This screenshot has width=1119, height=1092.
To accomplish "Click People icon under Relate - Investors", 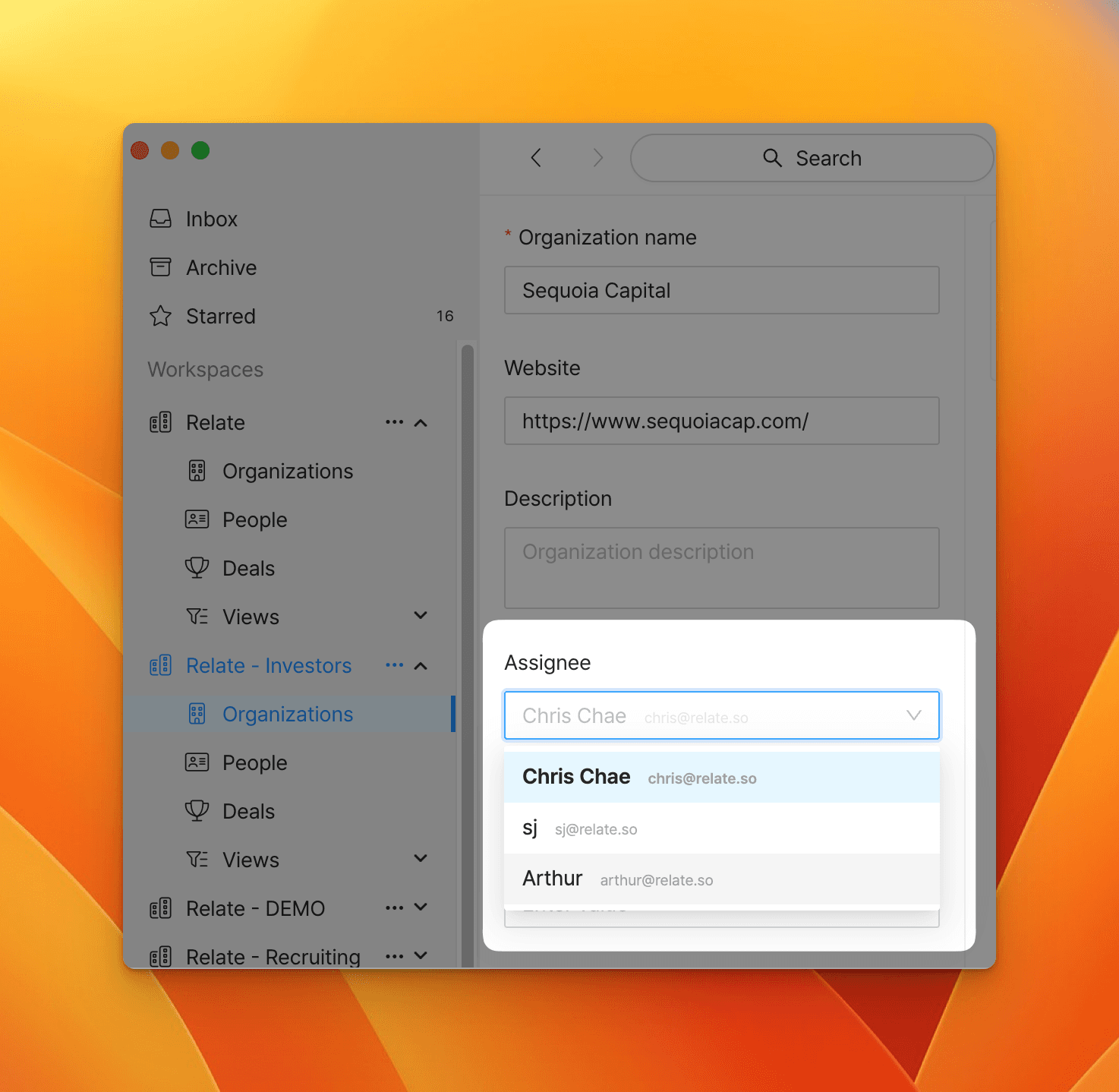I will 197,762.
